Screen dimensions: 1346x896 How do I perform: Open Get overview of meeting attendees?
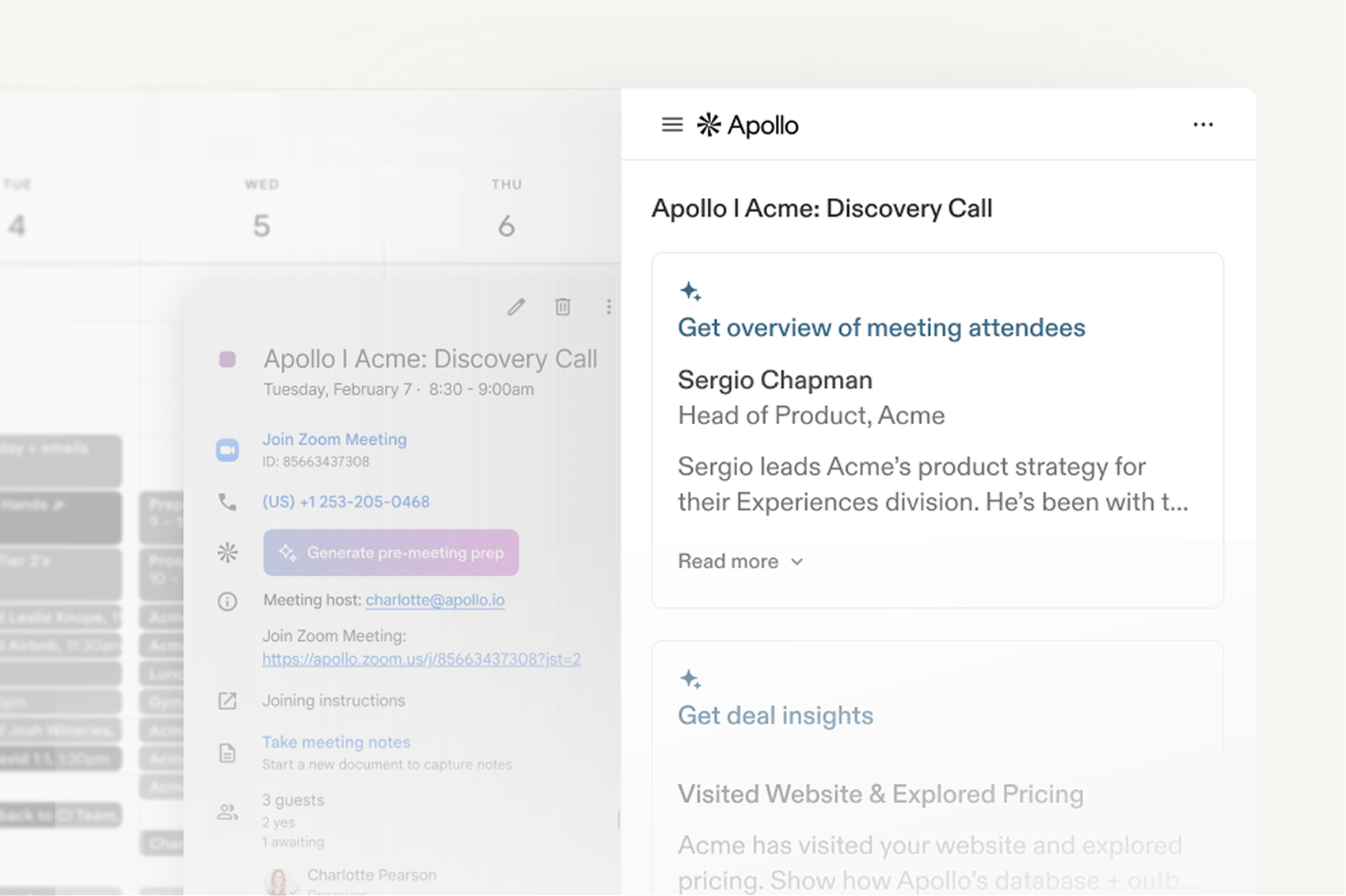pyautogui.click(x=880, y=328)
